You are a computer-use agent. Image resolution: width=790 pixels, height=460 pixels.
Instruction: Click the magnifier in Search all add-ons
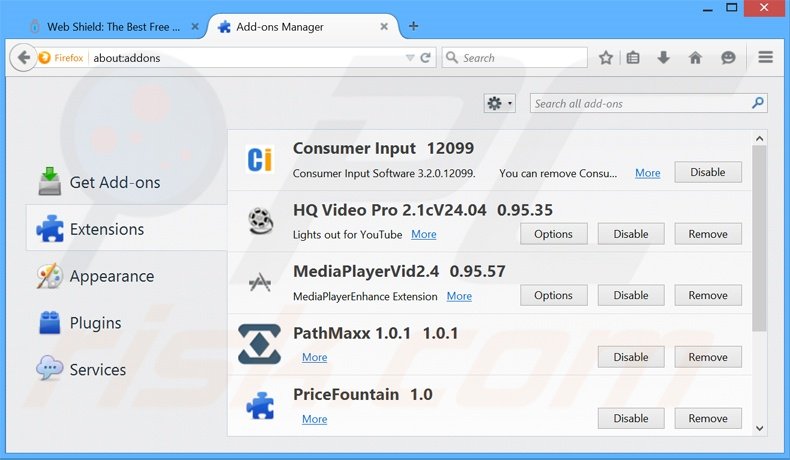(757, 103)
